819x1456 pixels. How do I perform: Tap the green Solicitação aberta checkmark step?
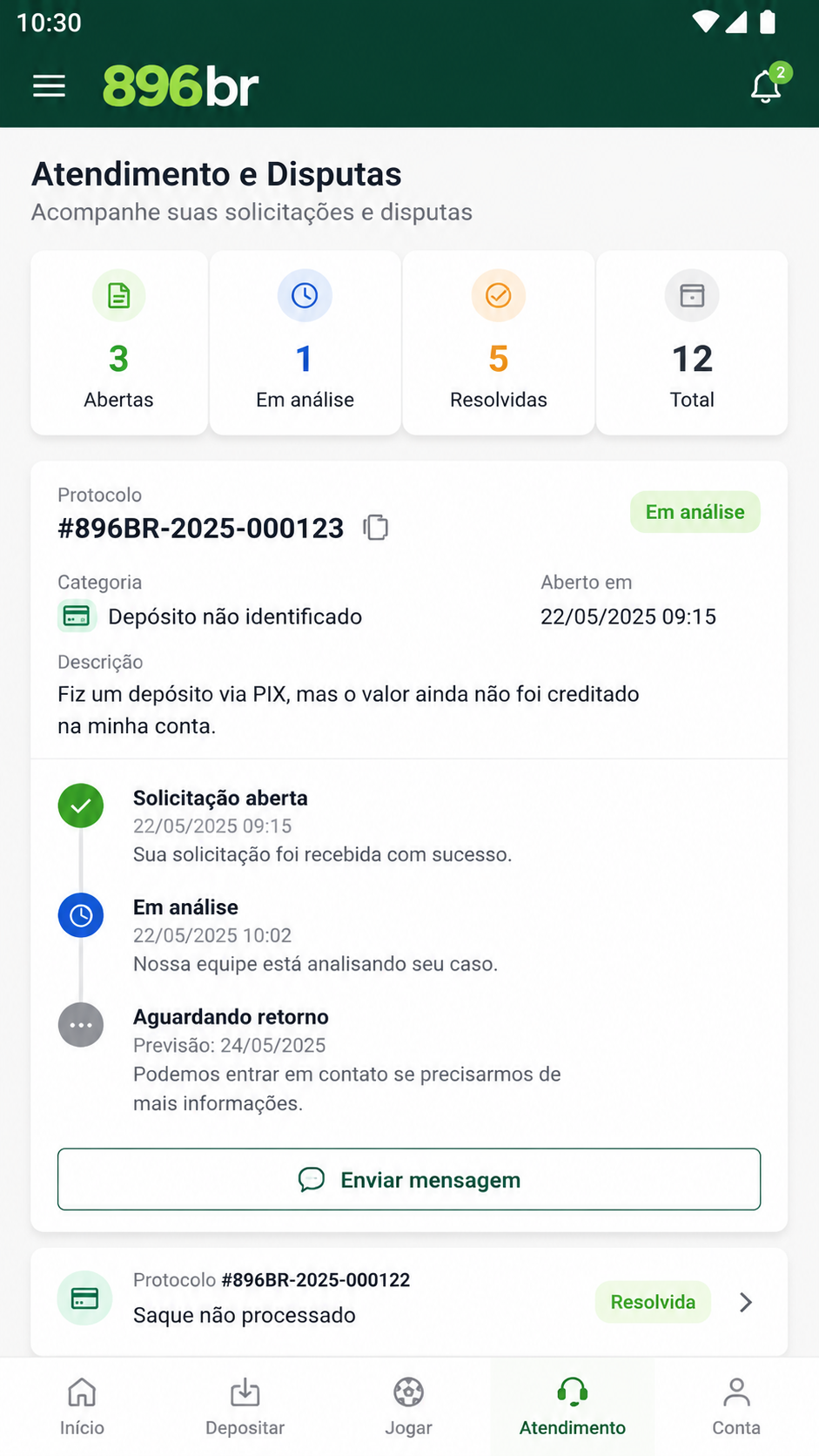pos(81,806)
